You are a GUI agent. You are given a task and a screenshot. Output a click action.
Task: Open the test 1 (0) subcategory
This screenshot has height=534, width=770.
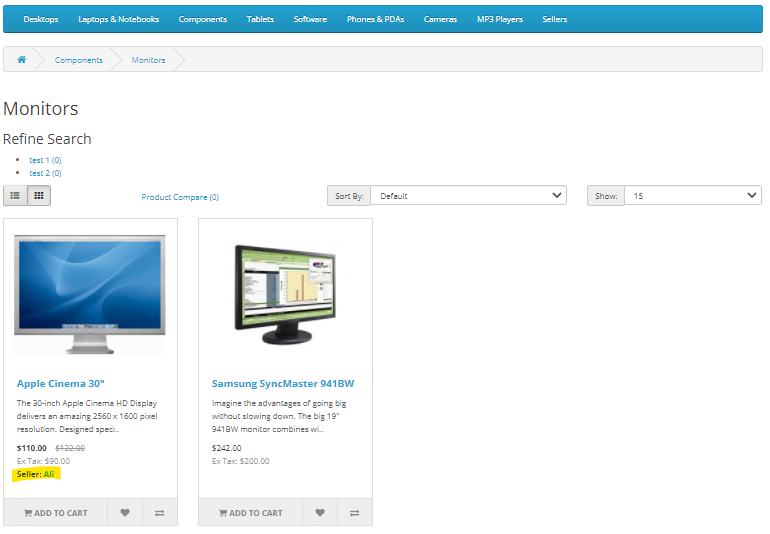click(x=45, y=160)
